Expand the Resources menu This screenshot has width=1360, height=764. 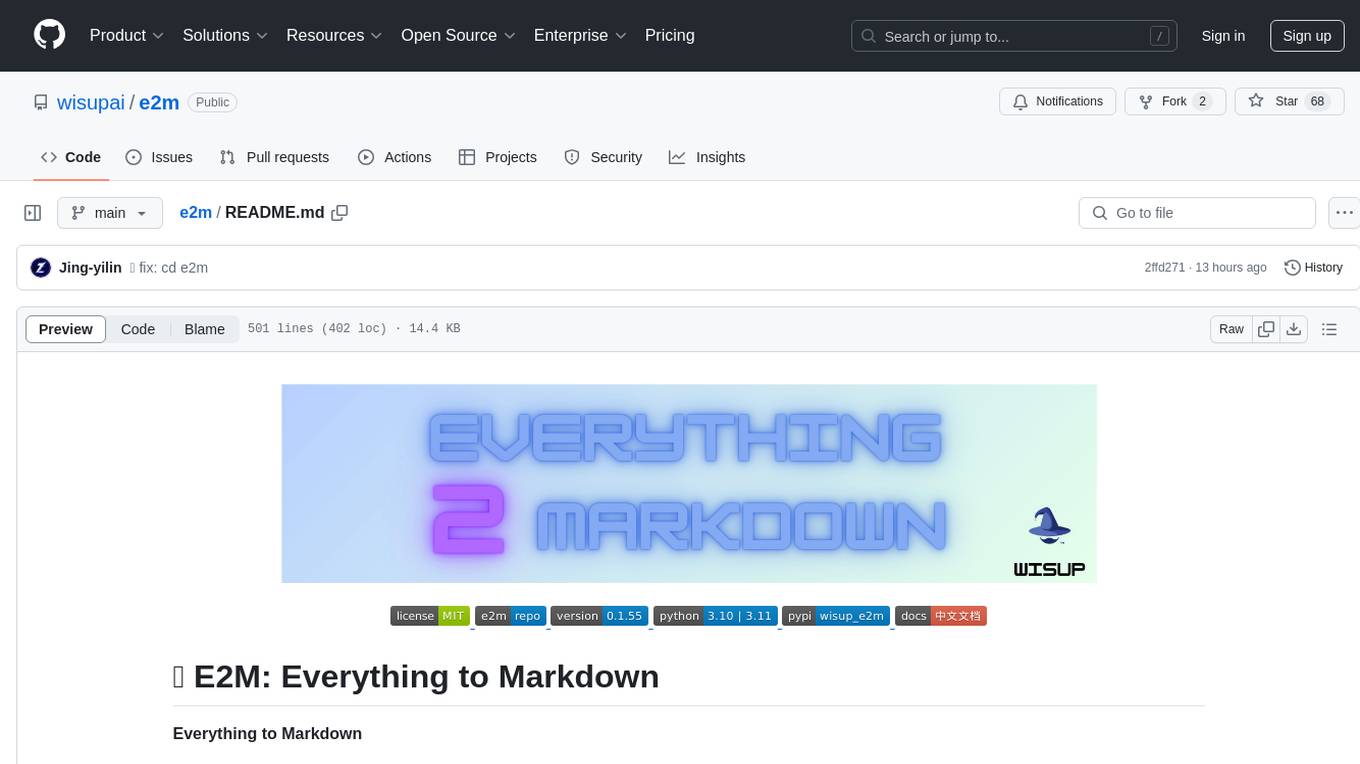pos(334,35)
